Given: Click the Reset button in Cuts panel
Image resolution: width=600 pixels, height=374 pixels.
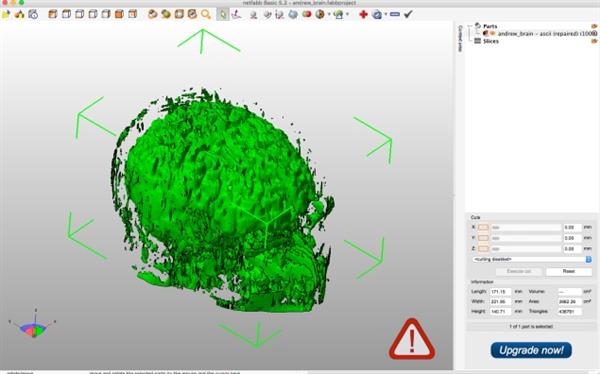Looking at the screenshot, I should tap(569, 271).
